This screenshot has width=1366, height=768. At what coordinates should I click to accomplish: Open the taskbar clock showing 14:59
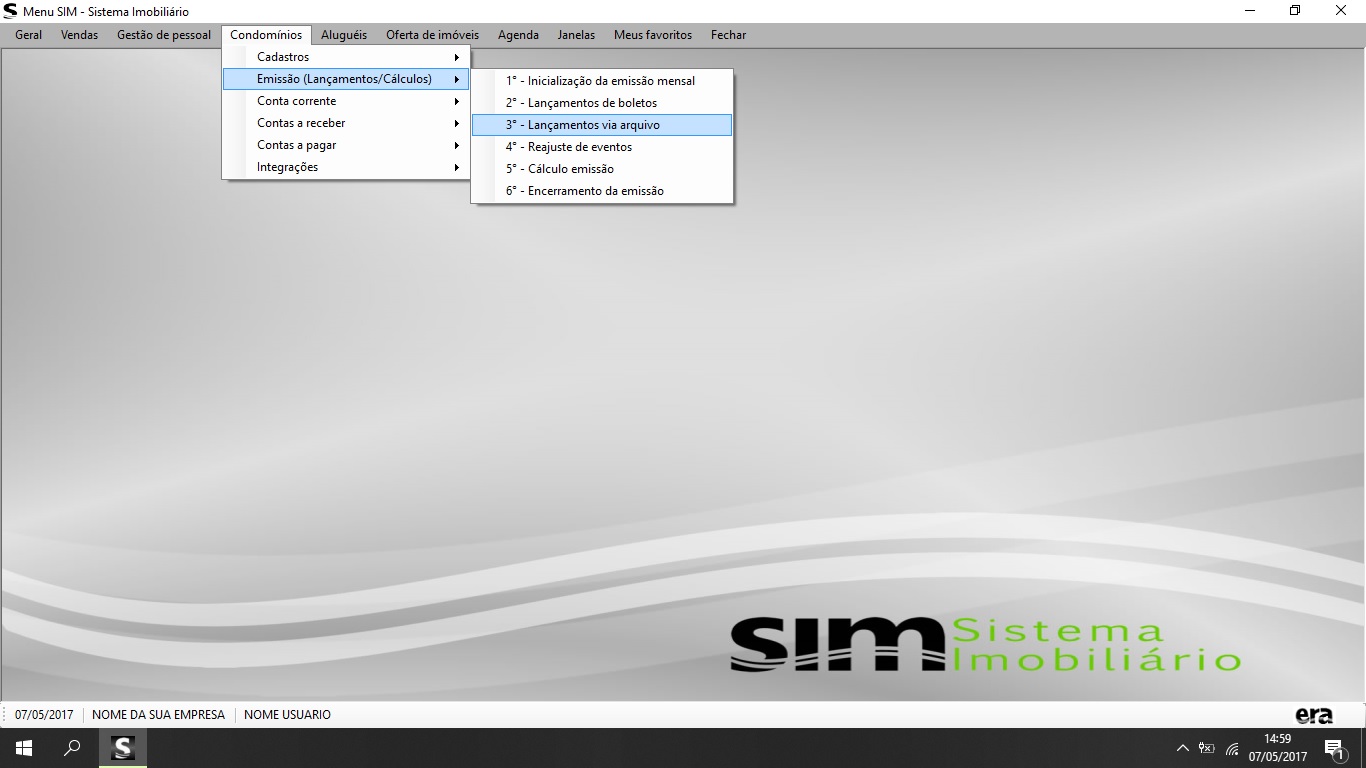[1278, 748]
